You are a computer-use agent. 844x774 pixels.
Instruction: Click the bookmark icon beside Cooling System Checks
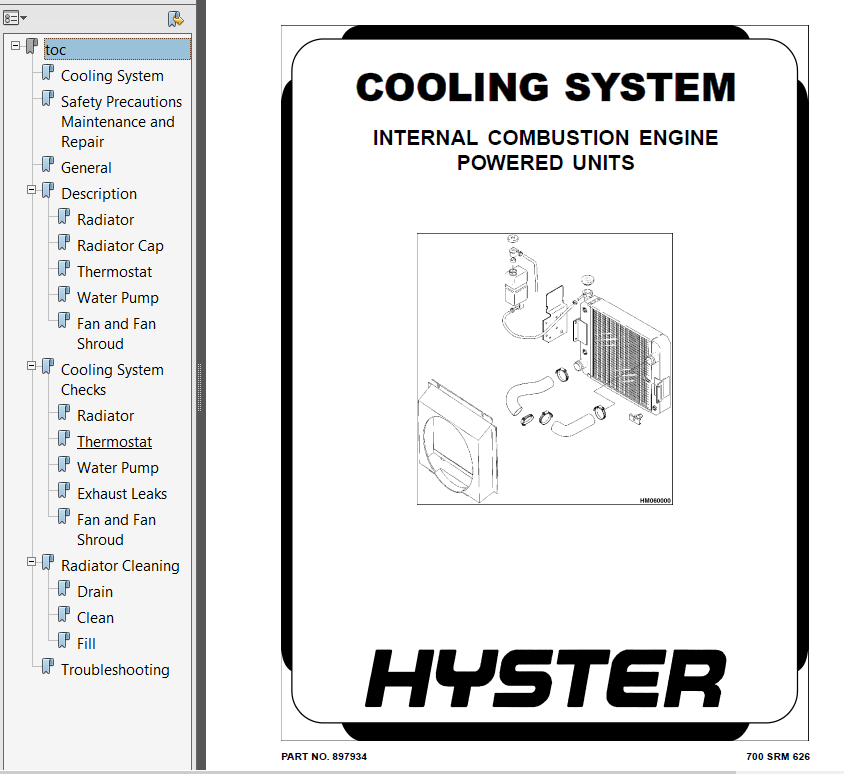(x=48, y=367)
